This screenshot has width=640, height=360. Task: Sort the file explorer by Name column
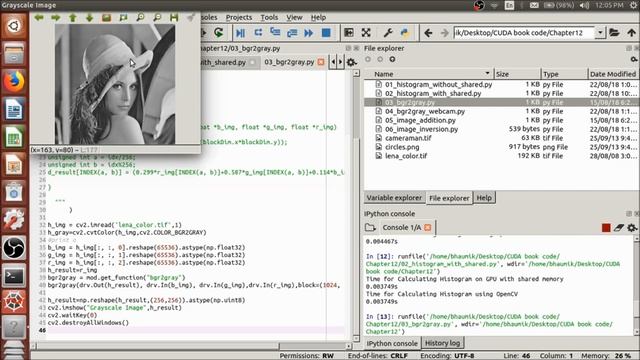pyautogui.click(x=429, y=74)
